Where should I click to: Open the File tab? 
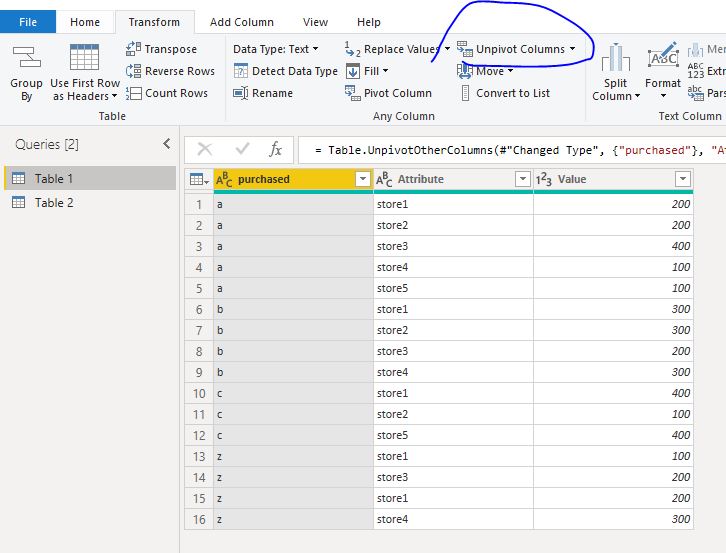(x=28, y=22)
